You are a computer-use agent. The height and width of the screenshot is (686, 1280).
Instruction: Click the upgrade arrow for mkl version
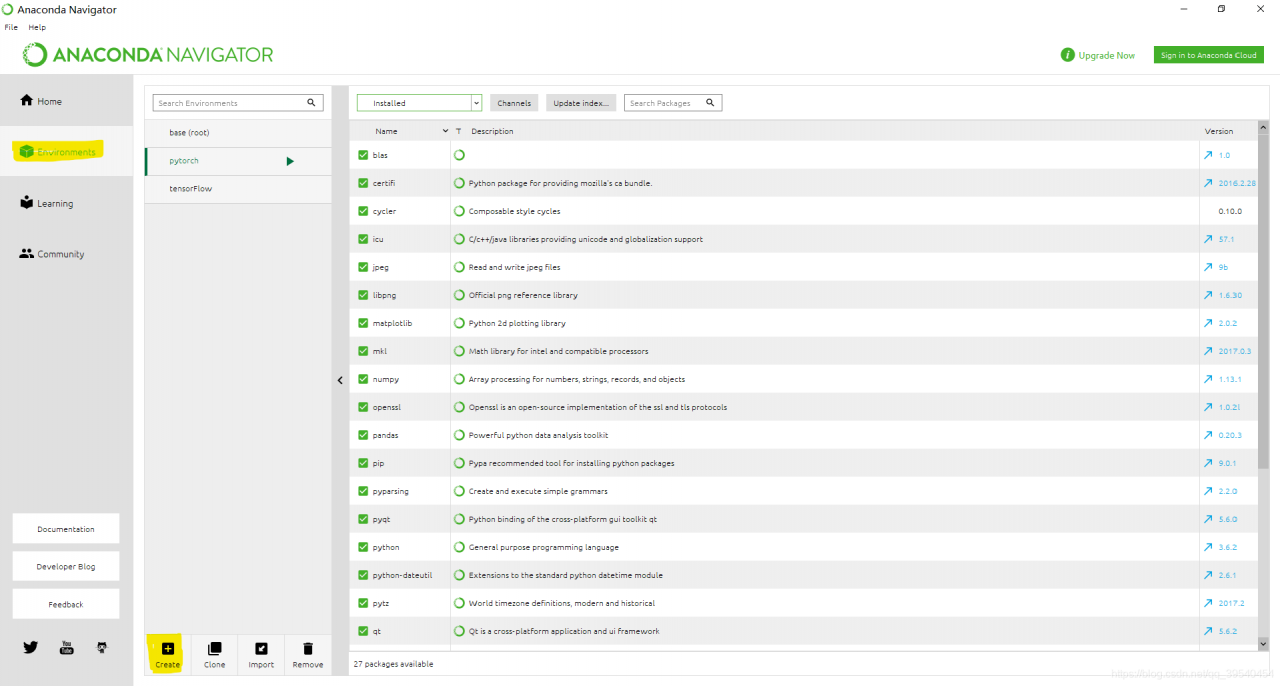pyautogui.click(x=1208, y=351)
